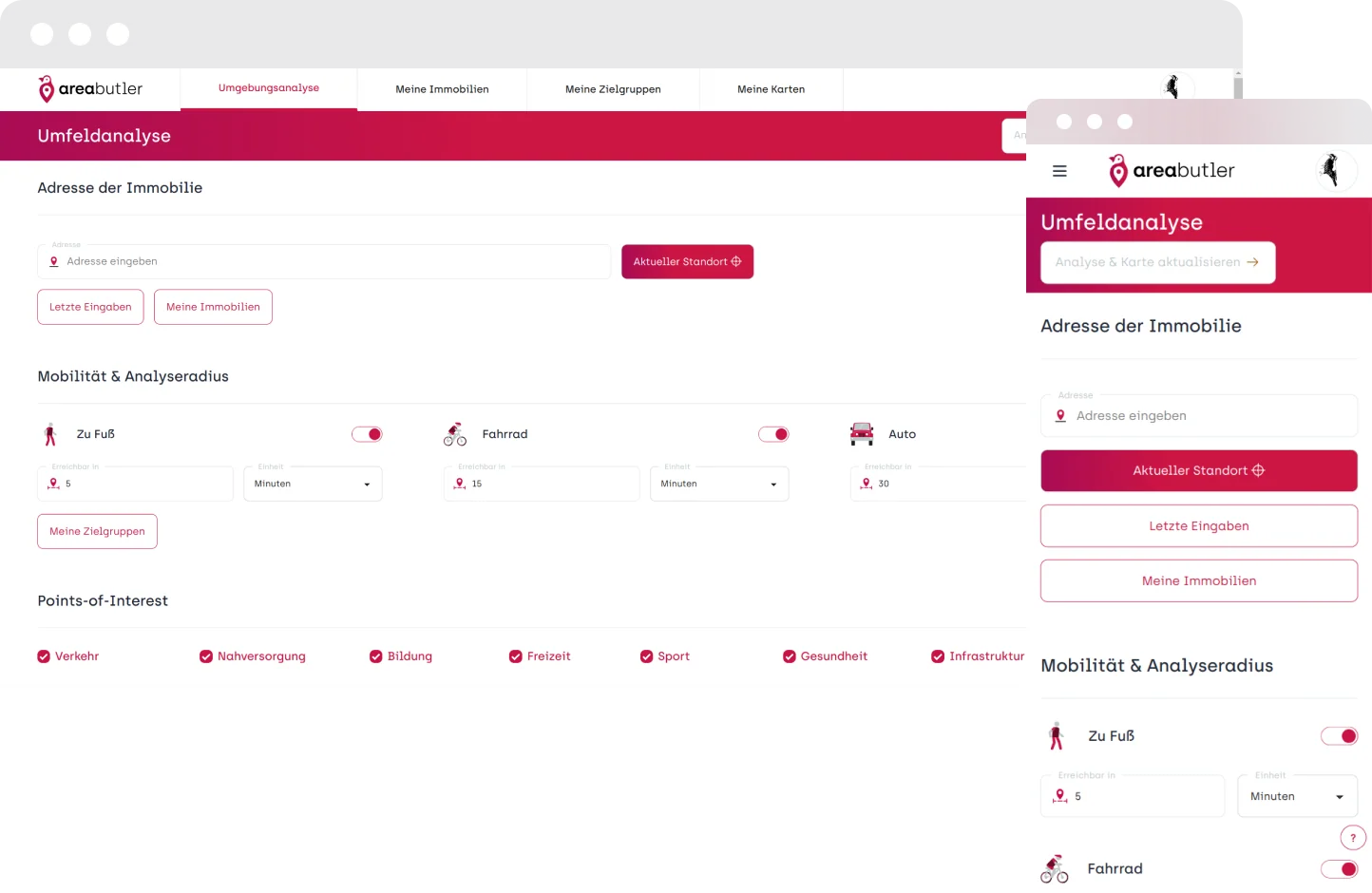Toggle Fahrrad switch in desktop window
1372x893 pixels.
[773, 434]
